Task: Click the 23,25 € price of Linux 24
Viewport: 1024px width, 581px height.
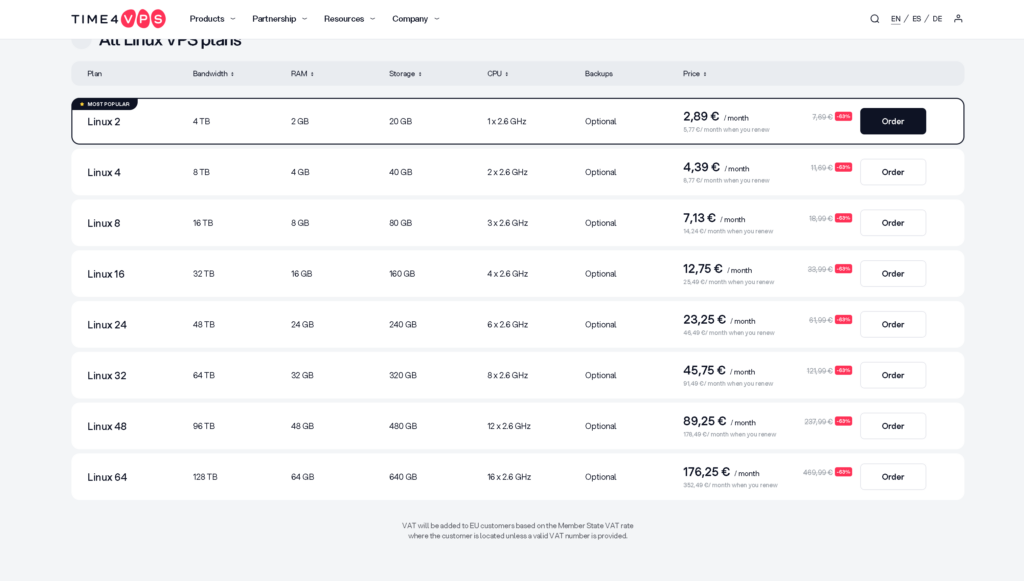Action: (705, 320)
